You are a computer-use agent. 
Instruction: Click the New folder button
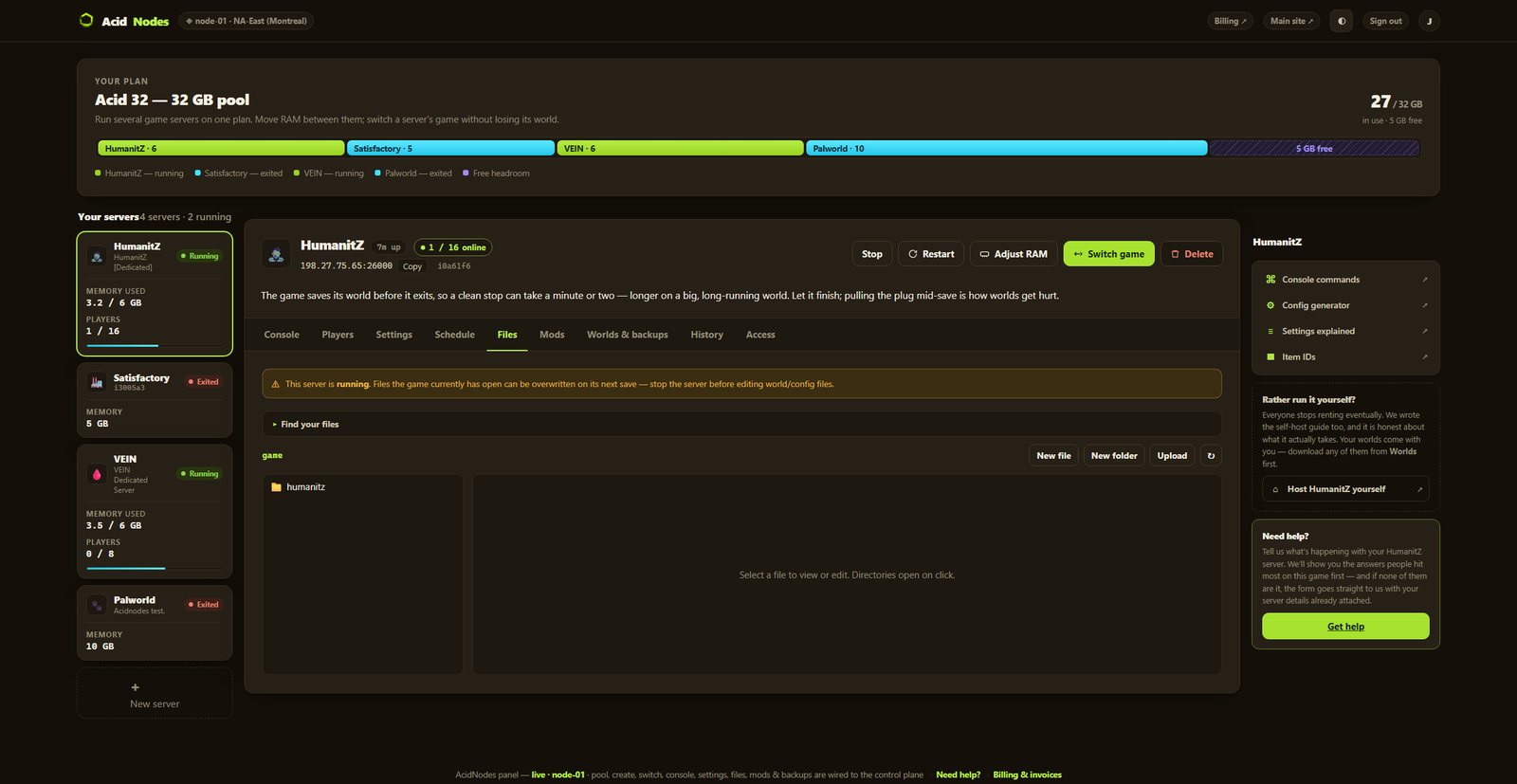pos(1114,456)
